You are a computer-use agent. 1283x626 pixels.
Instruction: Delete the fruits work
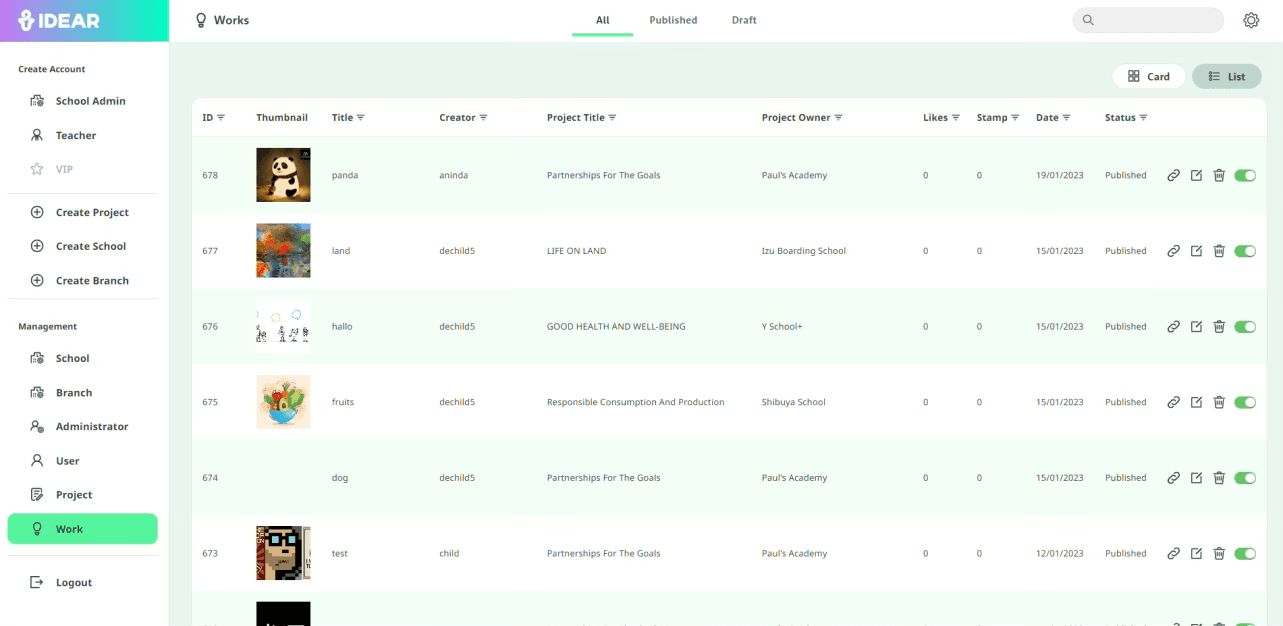[x=1219, y=402]
